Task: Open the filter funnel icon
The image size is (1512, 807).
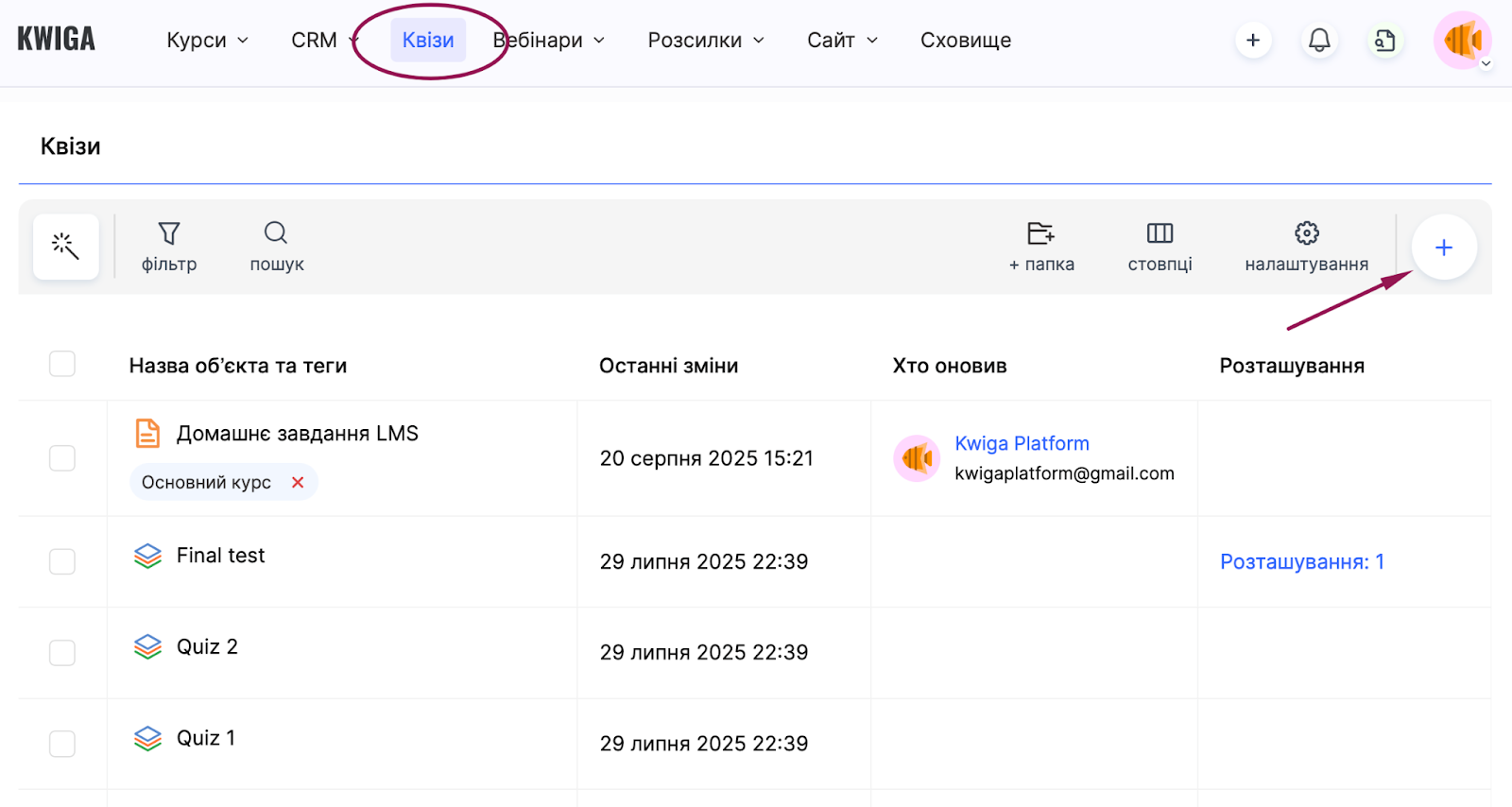Action: pyautogui.click(x=169, y=233)
